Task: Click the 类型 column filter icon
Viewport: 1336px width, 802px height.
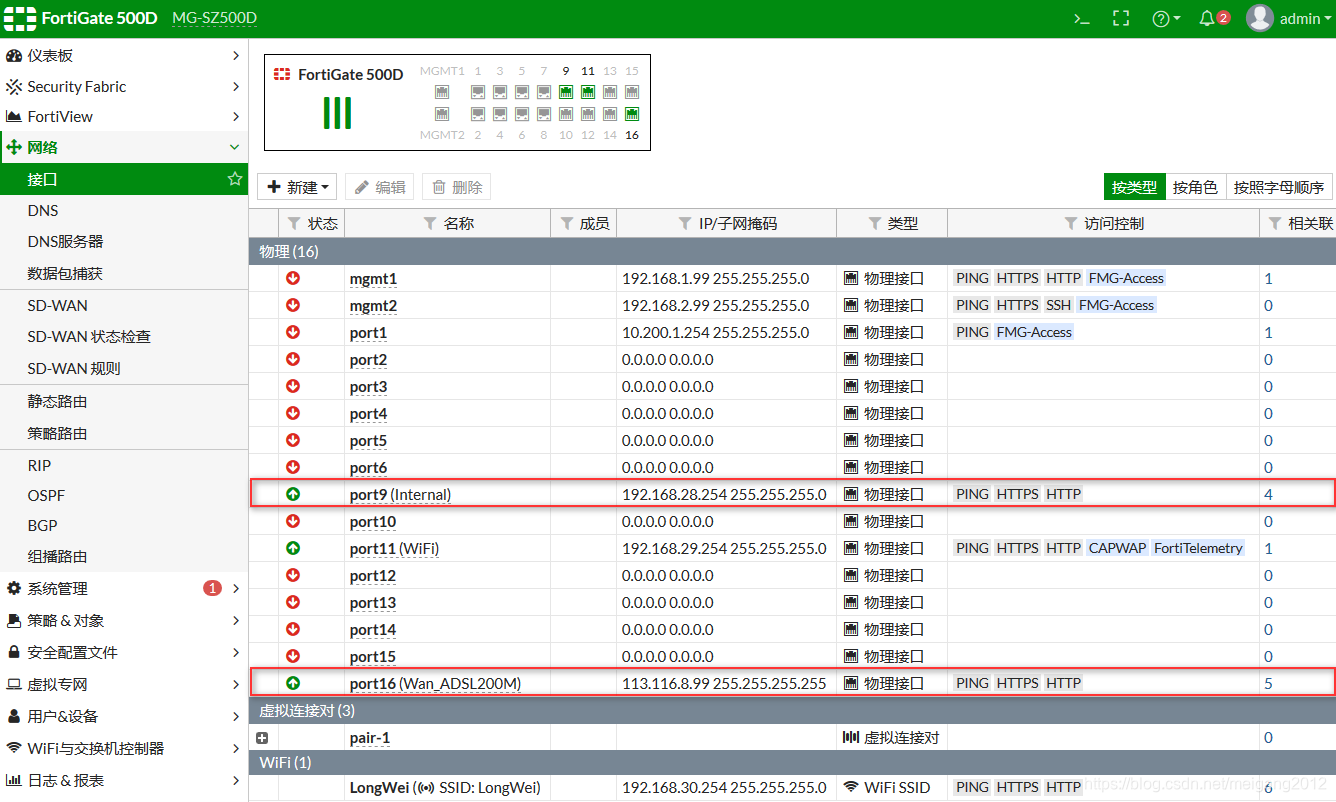Action: tap(875, 223)
